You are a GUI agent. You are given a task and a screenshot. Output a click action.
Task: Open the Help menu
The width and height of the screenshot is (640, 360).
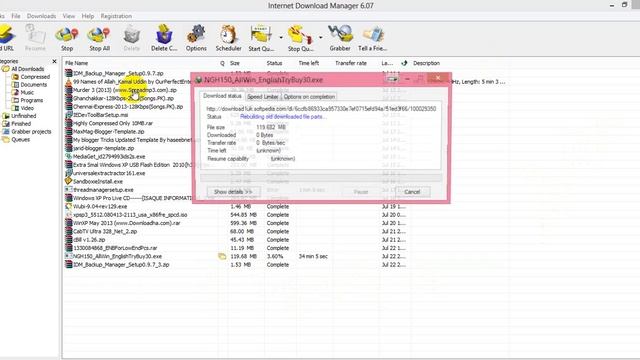[88, 16]
